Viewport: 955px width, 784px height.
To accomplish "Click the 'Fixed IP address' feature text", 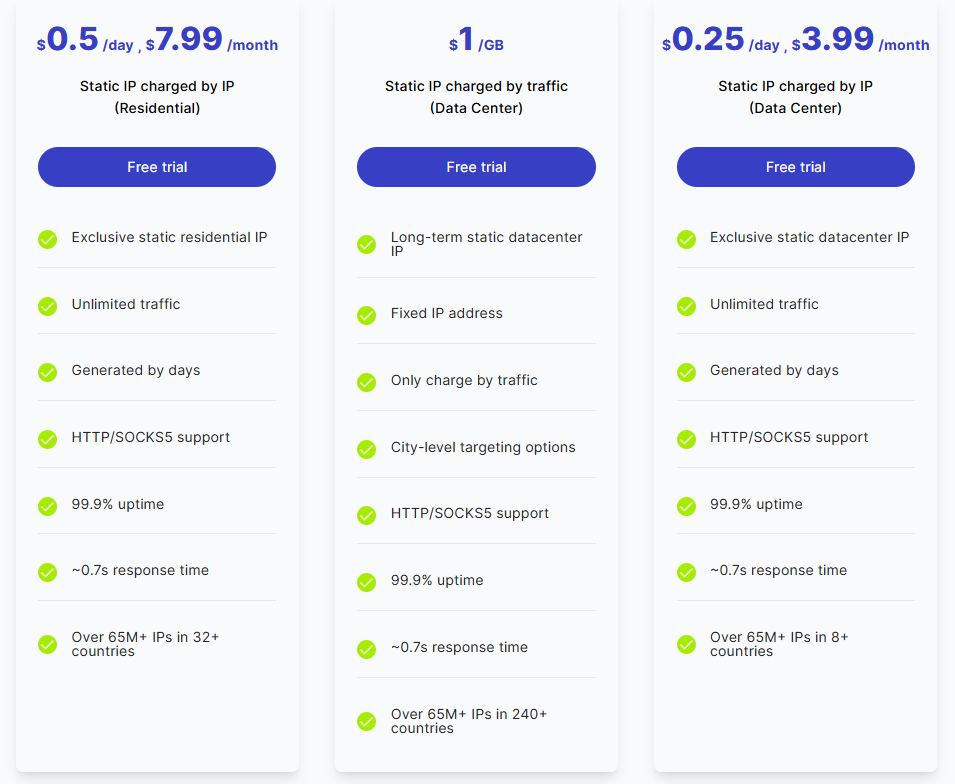I will [x=446, y=313].
